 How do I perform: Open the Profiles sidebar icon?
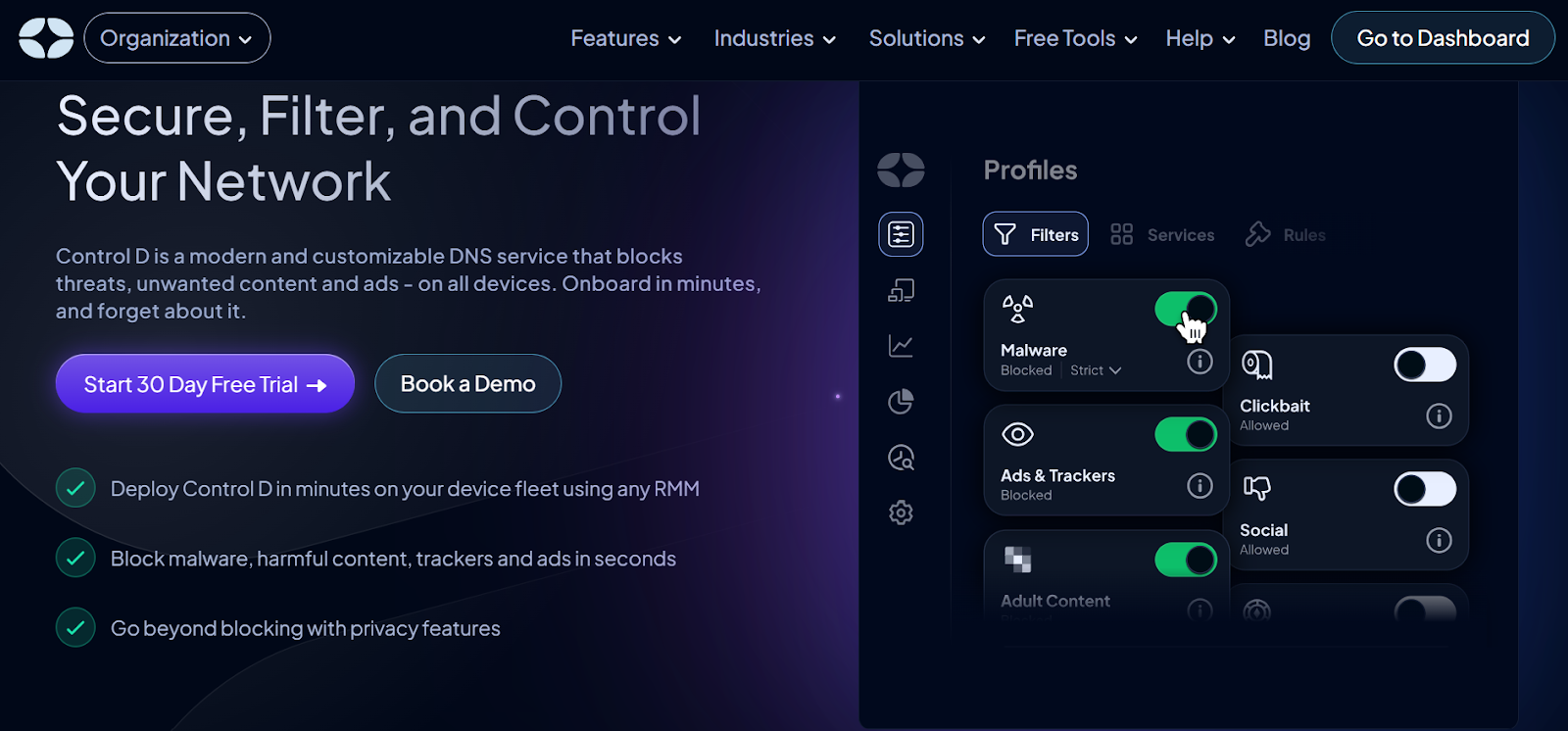point(901,234)
